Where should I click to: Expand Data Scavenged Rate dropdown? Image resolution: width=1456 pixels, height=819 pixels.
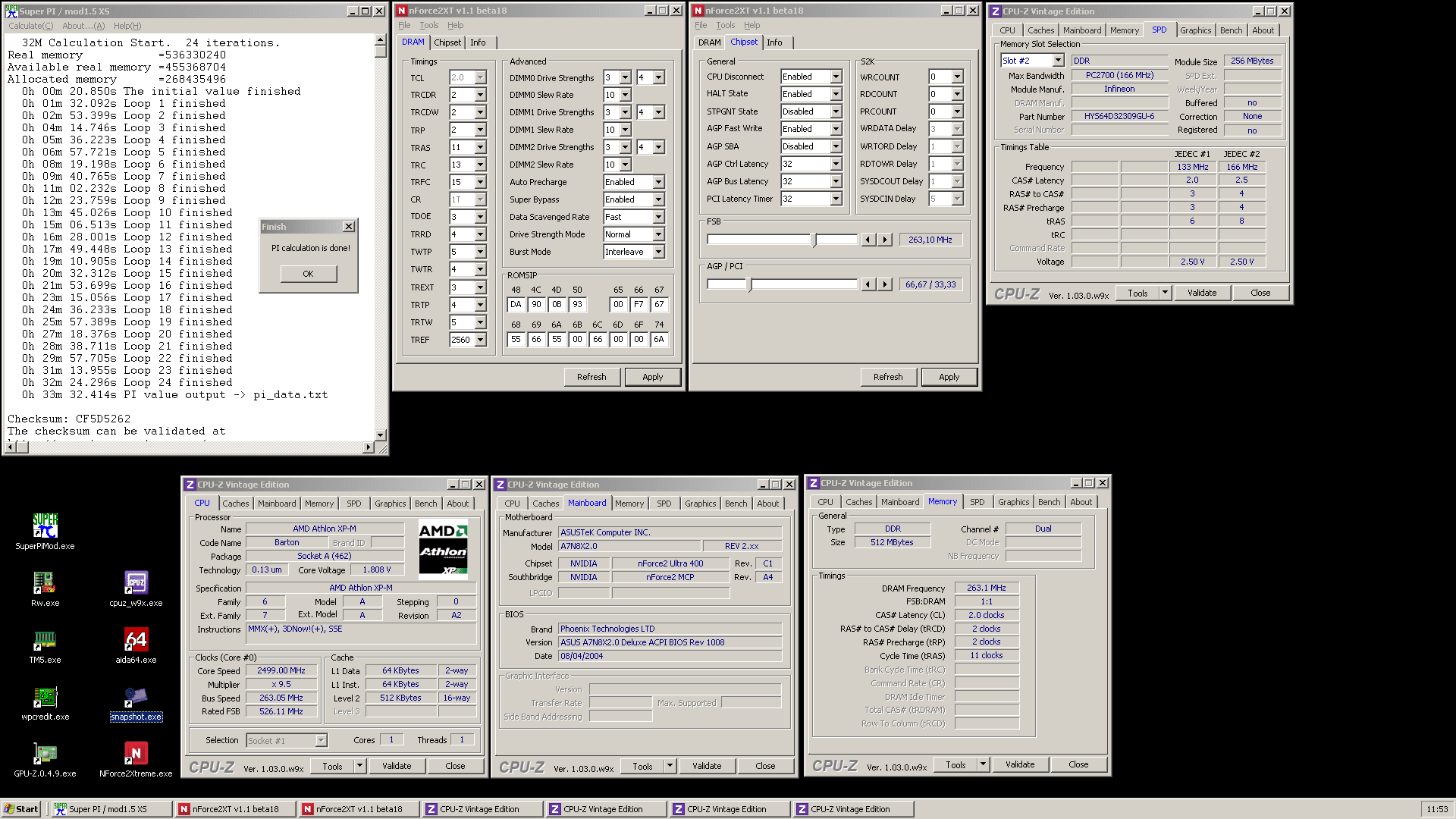(x=658, y=217)
